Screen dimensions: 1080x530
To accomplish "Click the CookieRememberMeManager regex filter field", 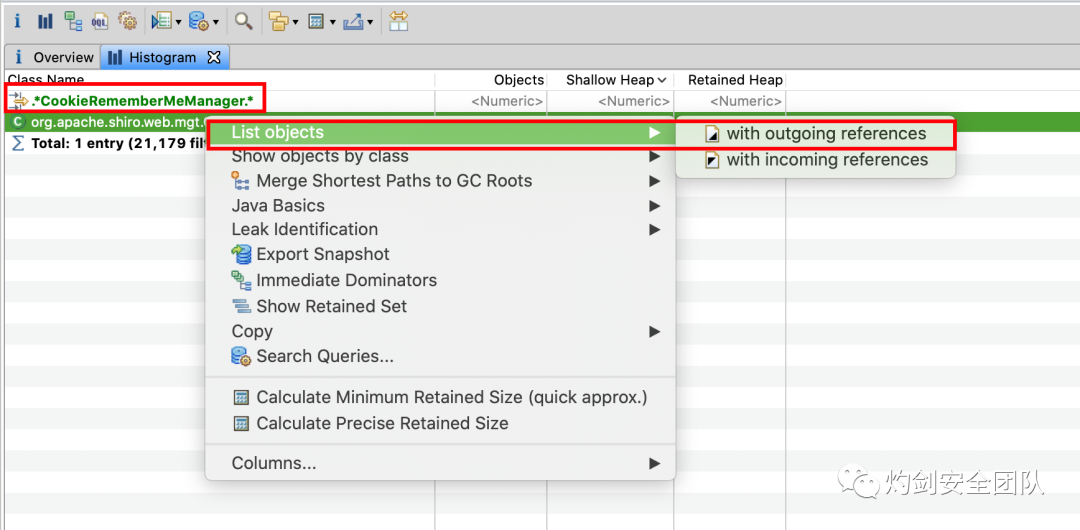I will point(143,102).
